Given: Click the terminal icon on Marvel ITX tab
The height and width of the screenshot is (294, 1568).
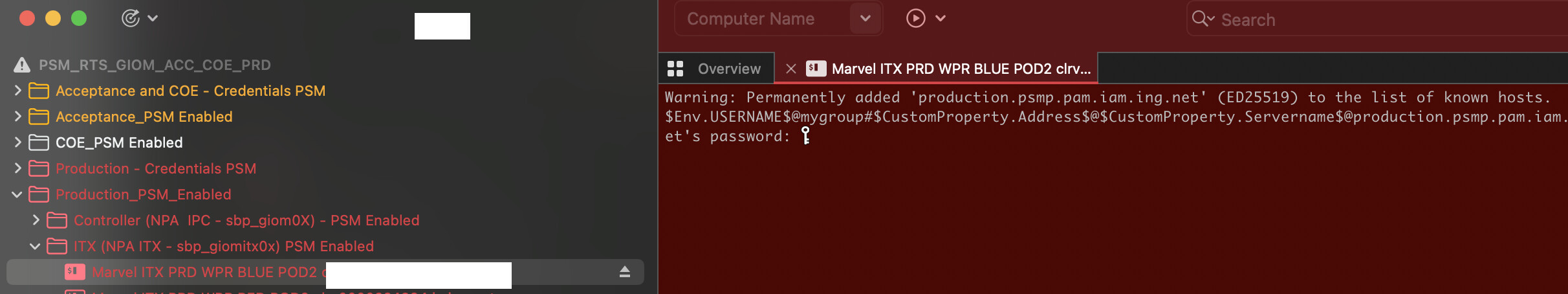Looking at the screenshot, I should click(x=816, y=69).
